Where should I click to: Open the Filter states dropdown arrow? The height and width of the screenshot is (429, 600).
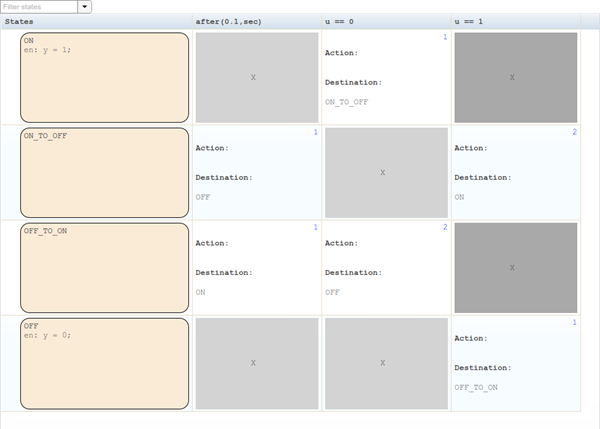pyautogui.click(x=85, y=7)
